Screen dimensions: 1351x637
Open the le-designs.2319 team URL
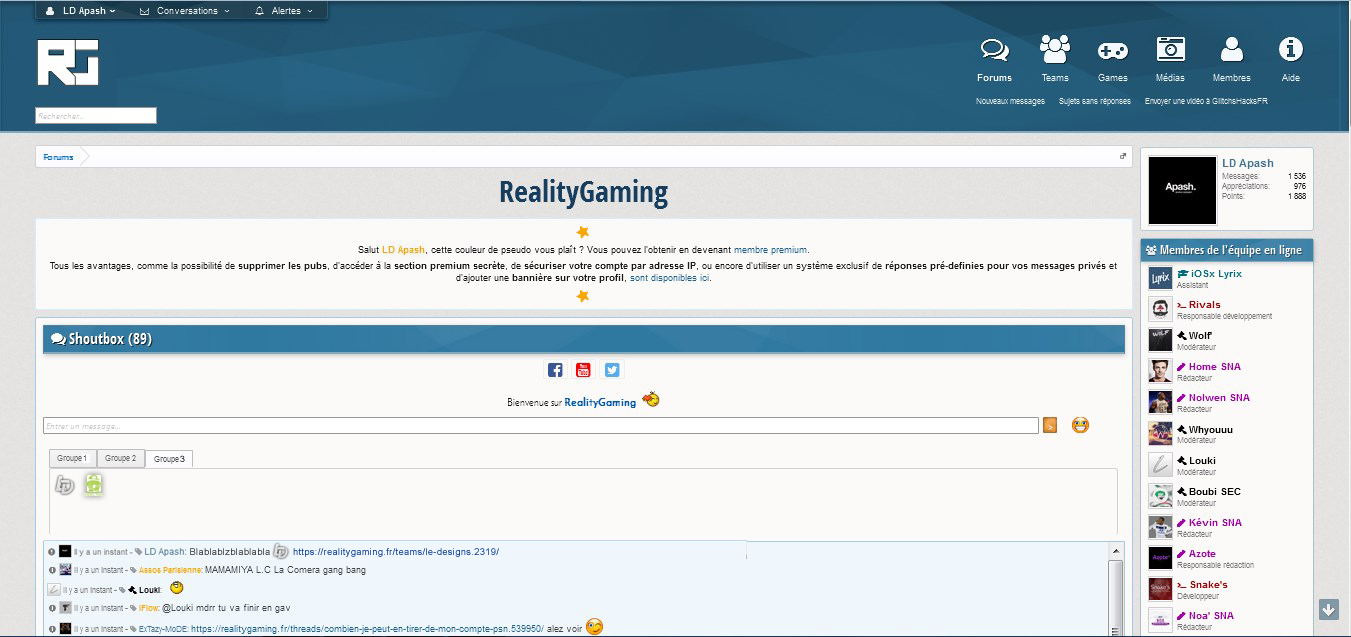click(396, 552)
